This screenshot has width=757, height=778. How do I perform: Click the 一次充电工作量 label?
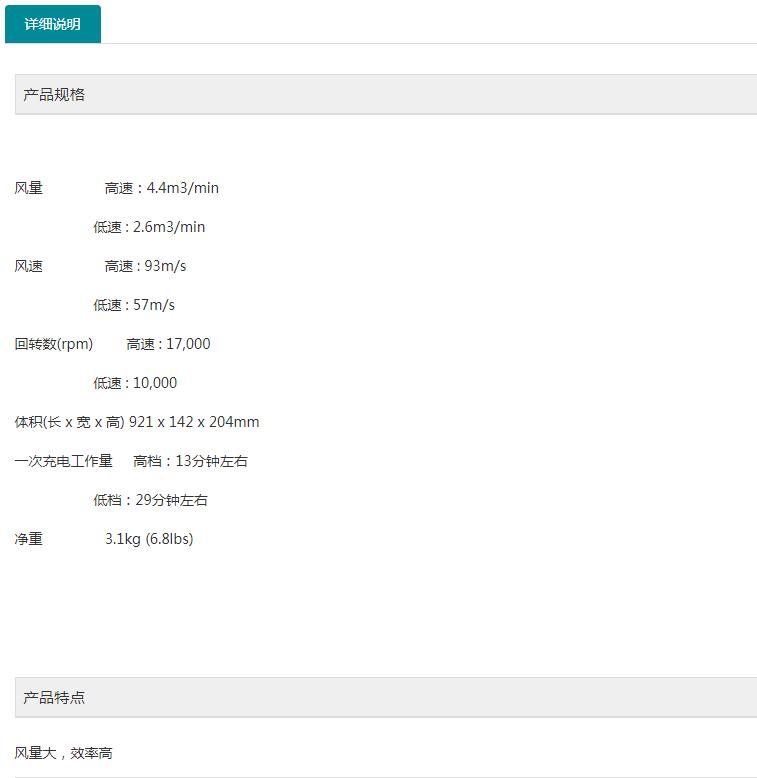tap(64, 461)
